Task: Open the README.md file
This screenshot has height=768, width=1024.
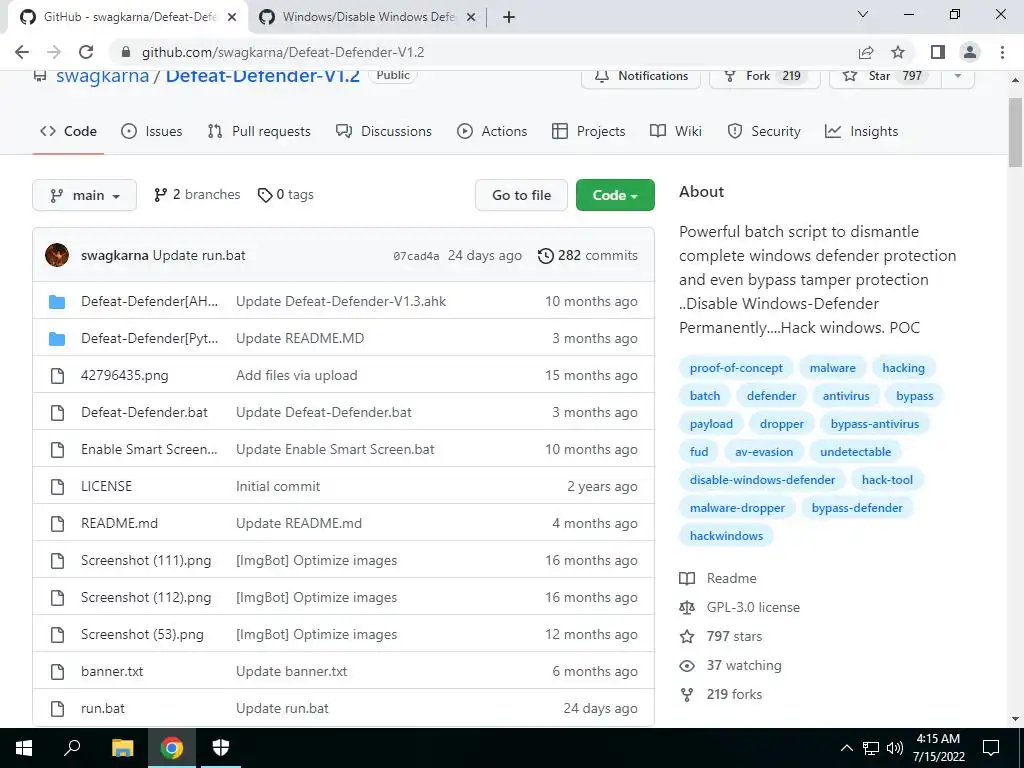Action: coord(120,523)
